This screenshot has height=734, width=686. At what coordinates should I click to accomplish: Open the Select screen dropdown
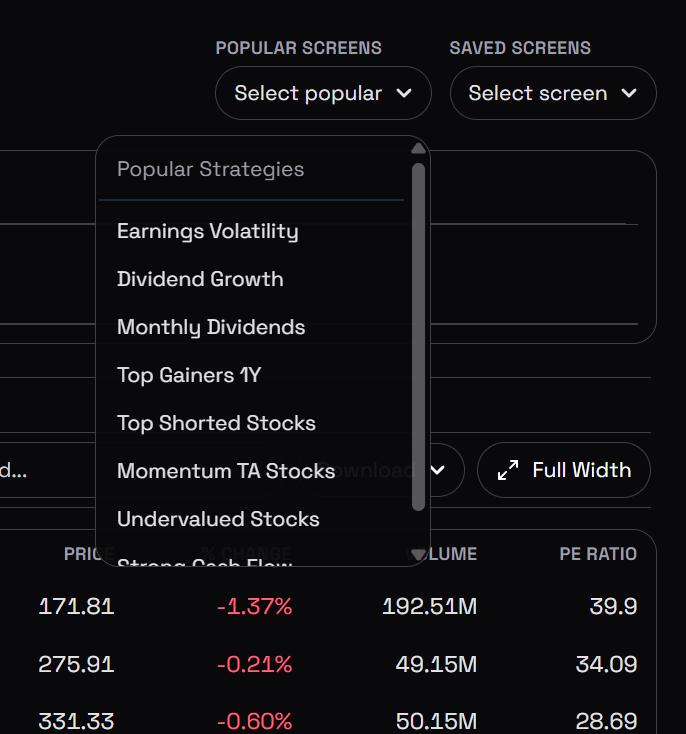point(553,93)
